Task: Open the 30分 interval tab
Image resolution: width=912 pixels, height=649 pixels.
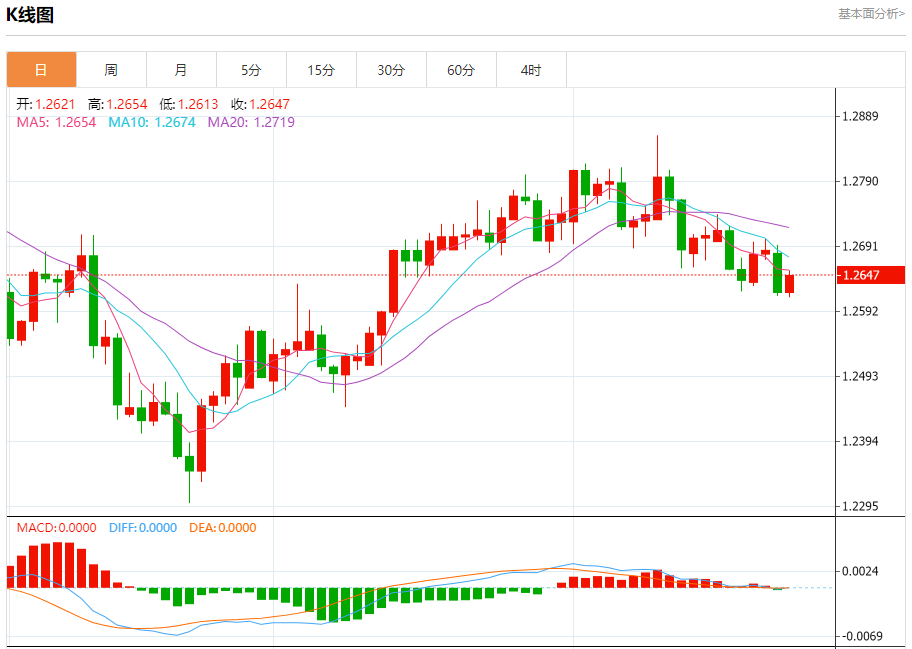Action: pos(391,70)
